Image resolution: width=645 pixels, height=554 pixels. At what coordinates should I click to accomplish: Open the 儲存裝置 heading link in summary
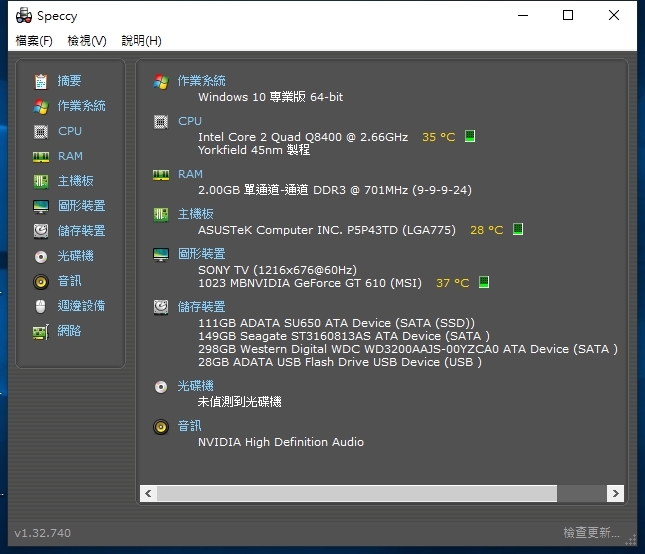click(202, 307)
